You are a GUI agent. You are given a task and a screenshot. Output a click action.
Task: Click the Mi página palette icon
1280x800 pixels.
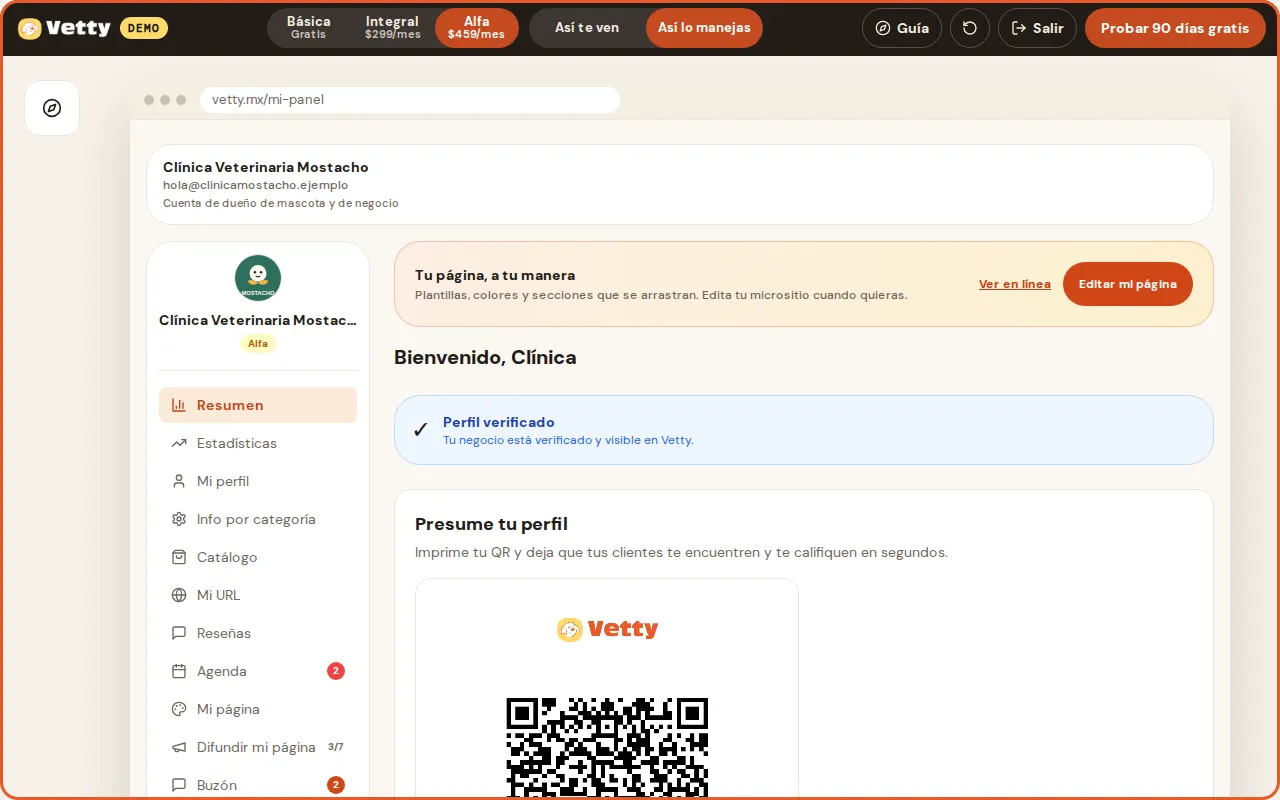click(179, 709)
